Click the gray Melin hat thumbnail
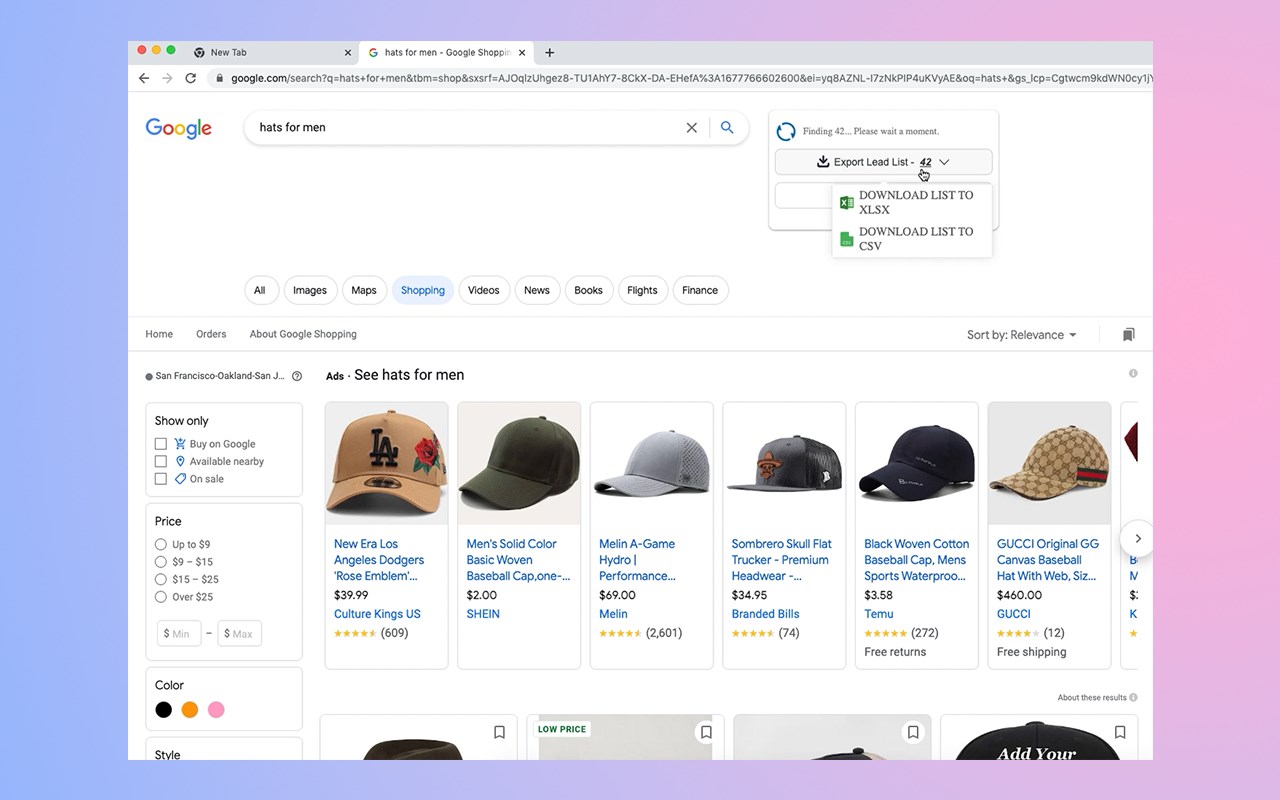Screen dimensions: 1280x800 click(652, 464)
